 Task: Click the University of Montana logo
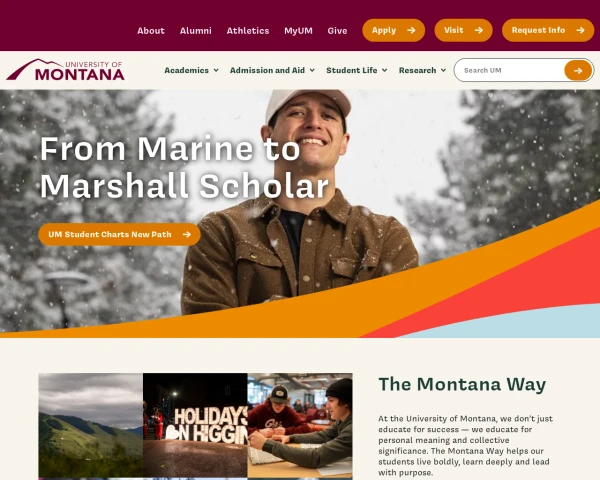(65, 70)
